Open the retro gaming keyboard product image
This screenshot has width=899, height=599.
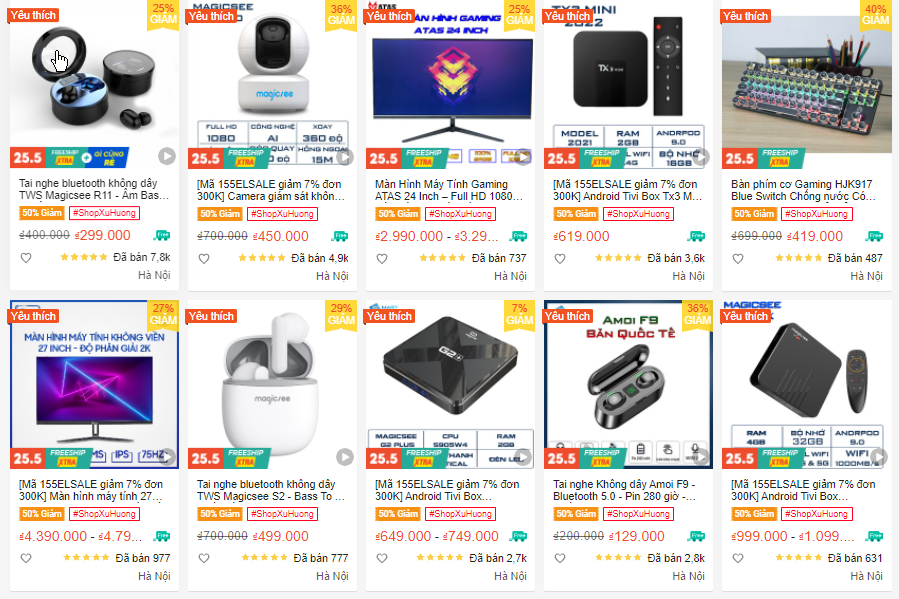tap(807, 84)
